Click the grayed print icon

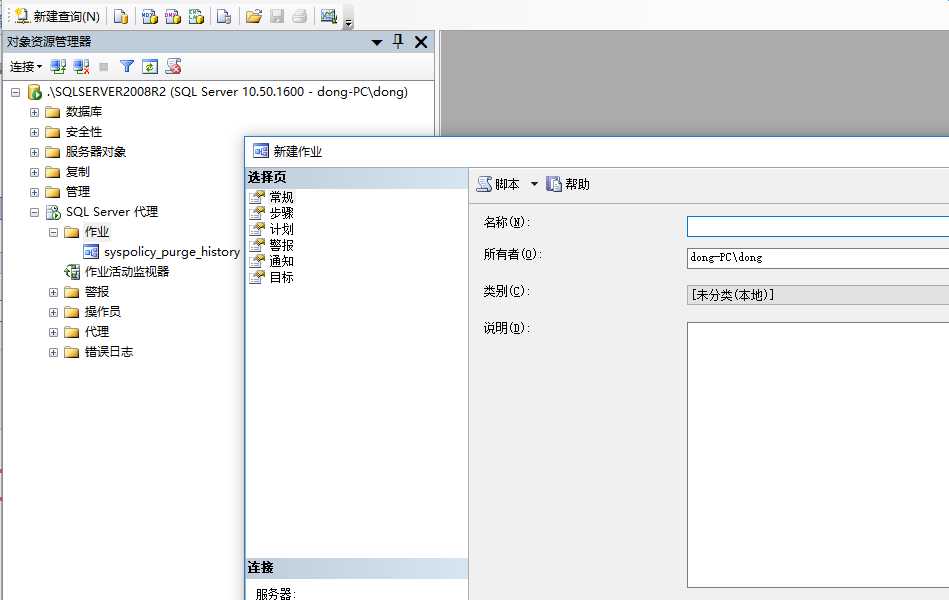(300, 16)
